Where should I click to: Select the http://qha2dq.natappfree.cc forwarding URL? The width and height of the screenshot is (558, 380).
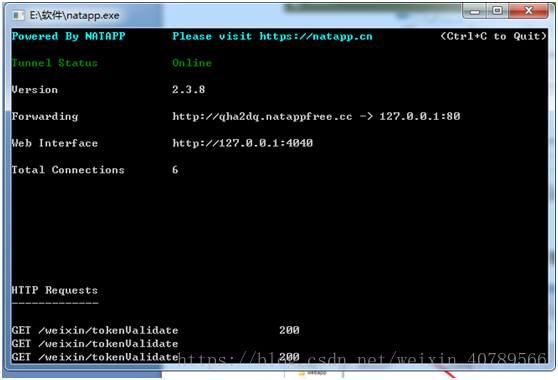tap(262, 117)
